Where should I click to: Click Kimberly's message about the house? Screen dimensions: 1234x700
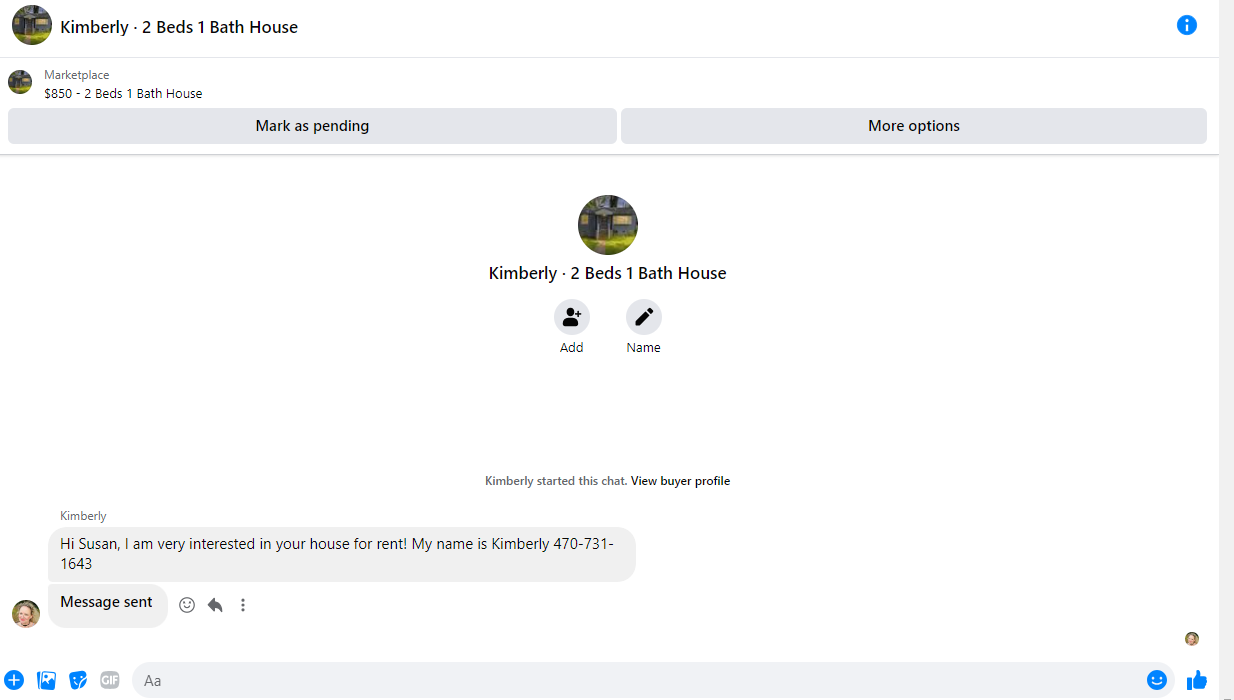[x=342, y=554]
